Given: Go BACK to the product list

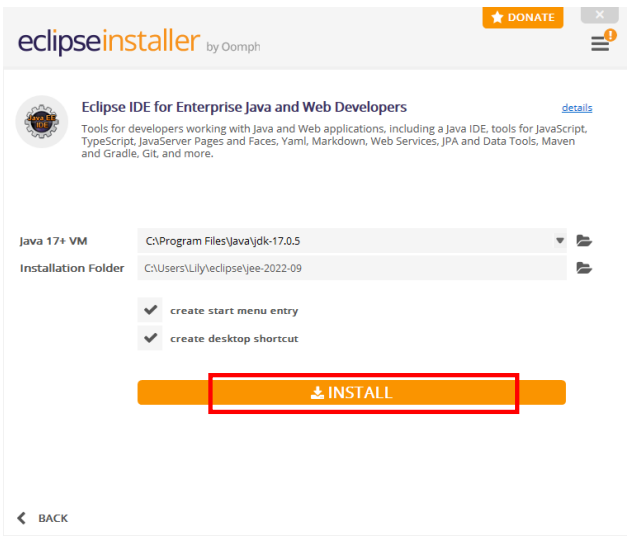Looking at the screenshot, I should click(43, 518).
